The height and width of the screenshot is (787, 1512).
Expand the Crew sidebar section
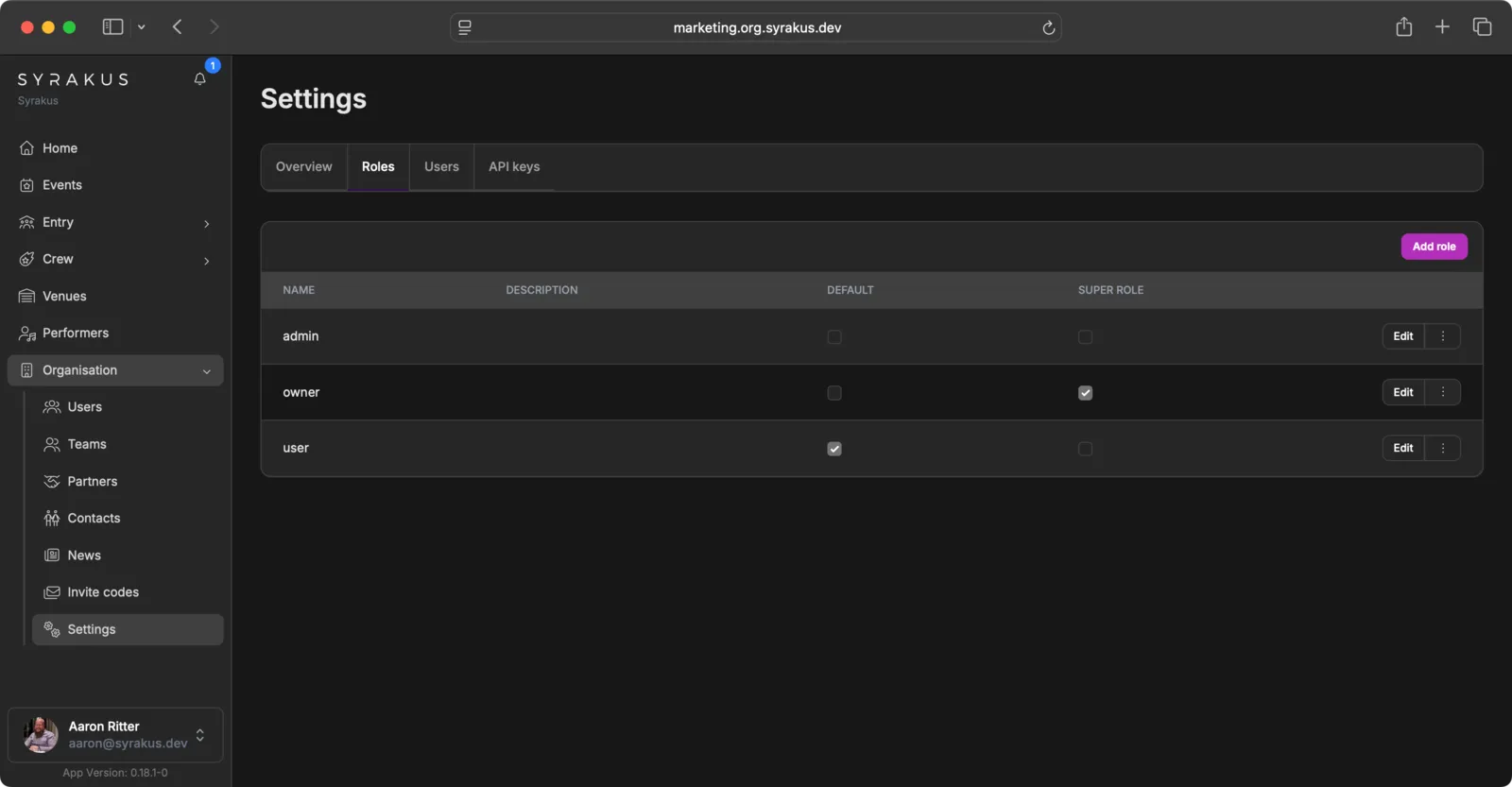point(206,260)
